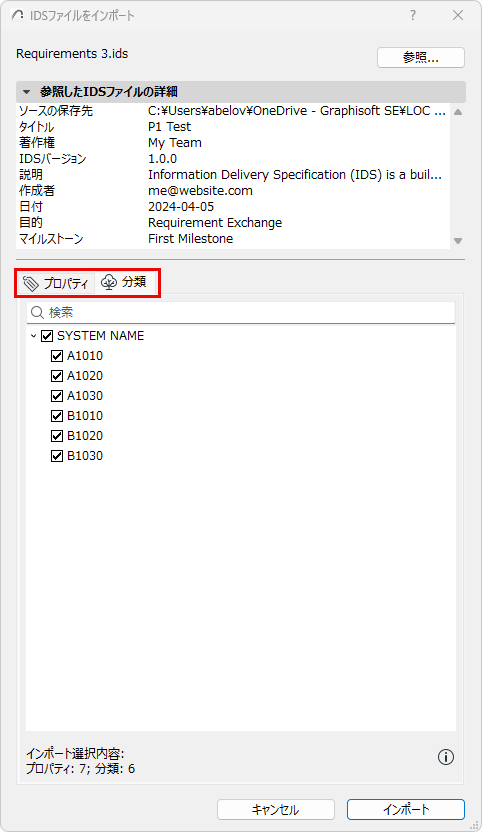
Task: Click the search magnifier icon
Action: tap(37, 313)
